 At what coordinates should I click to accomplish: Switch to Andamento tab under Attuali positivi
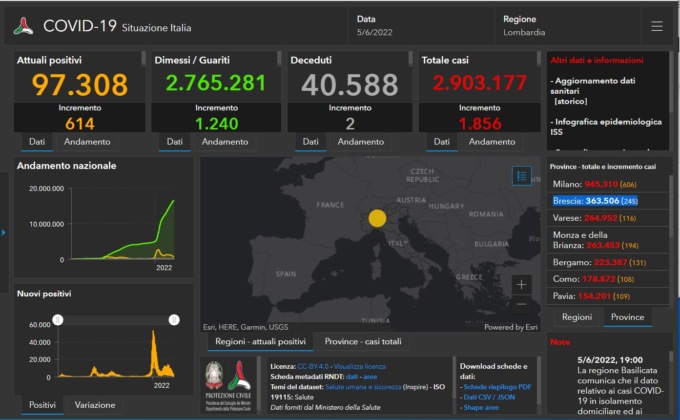pyautogui.click(x=87, y=142)
